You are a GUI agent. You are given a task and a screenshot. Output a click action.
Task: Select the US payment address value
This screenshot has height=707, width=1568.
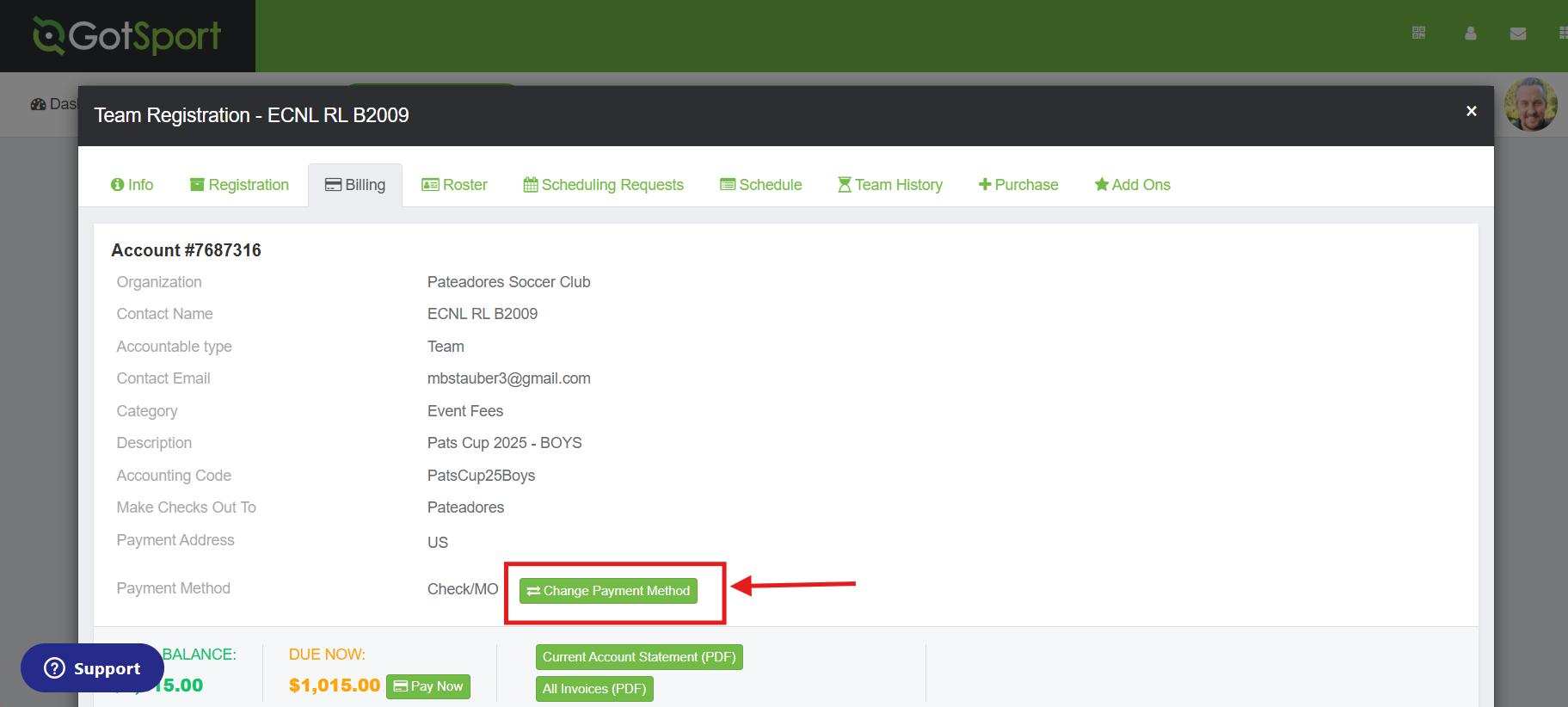point(438,543)
